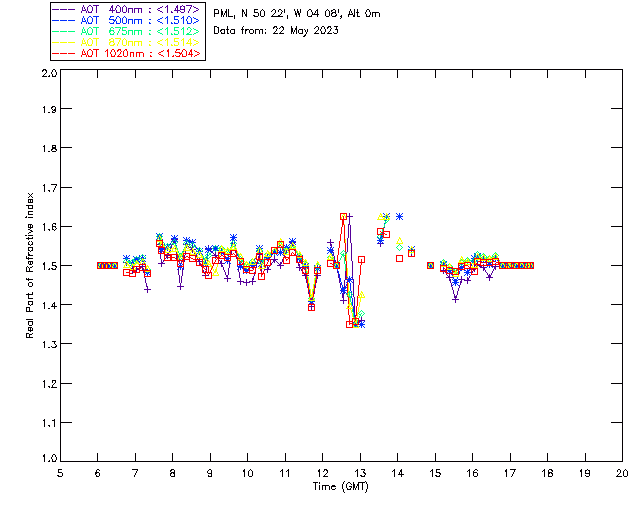Screen dimensions: 640x512
Task: Click the AOT 870nm legend entry
Action: [x=127, y=42]
